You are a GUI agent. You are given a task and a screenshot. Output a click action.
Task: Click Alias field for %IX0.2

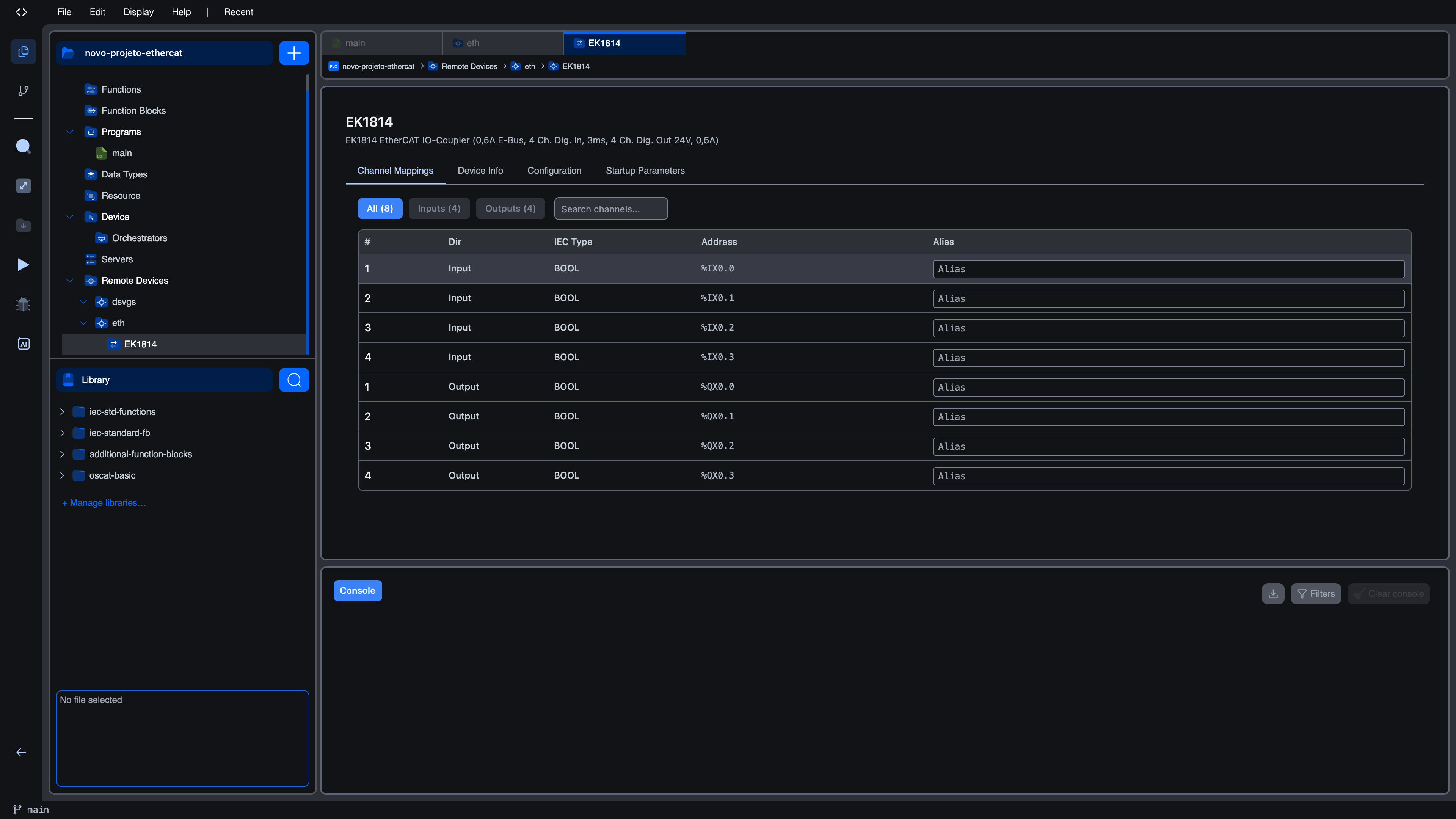click(x=1168, y=328)
